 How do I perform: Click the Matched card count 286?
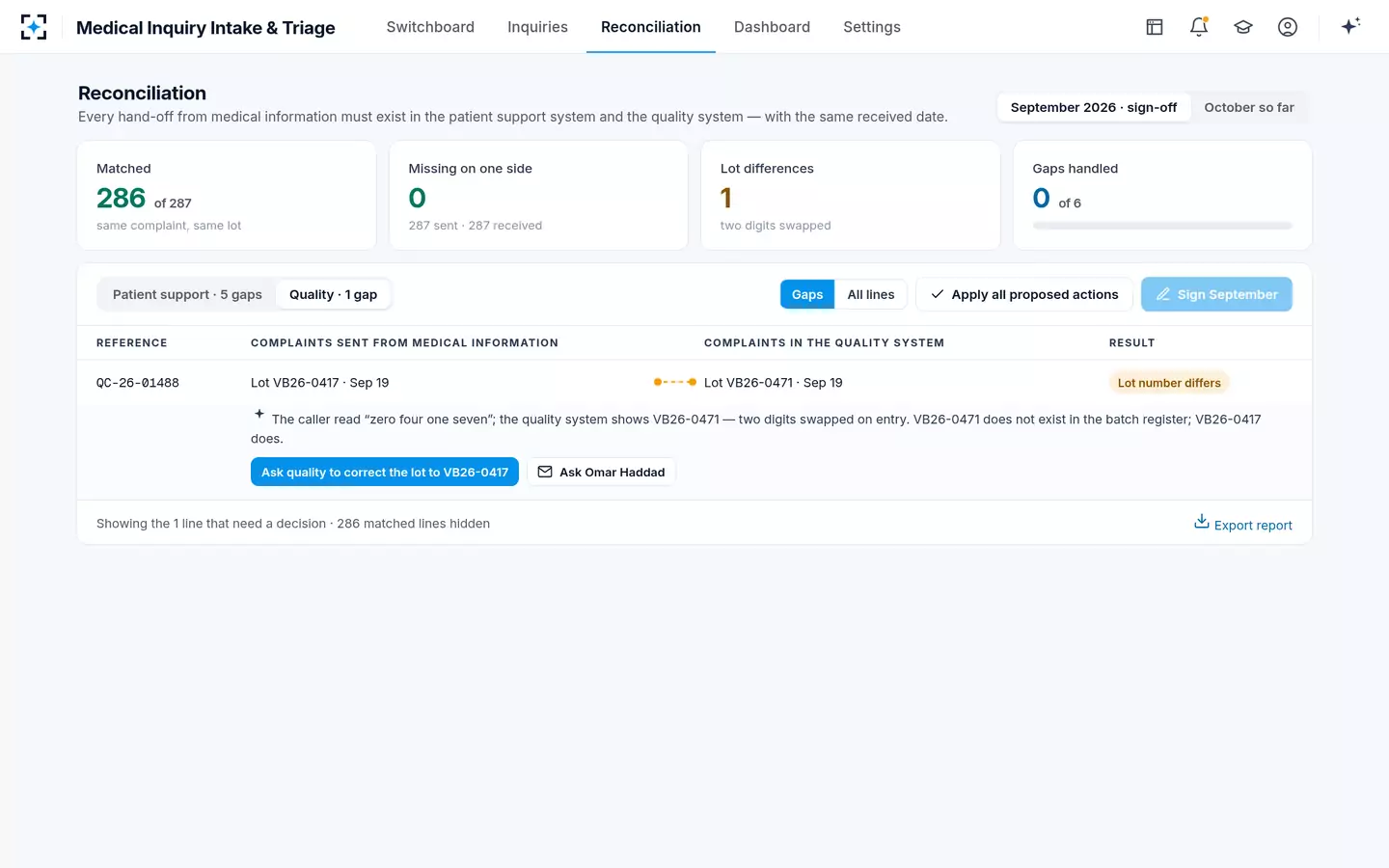(x=121, y=198)
